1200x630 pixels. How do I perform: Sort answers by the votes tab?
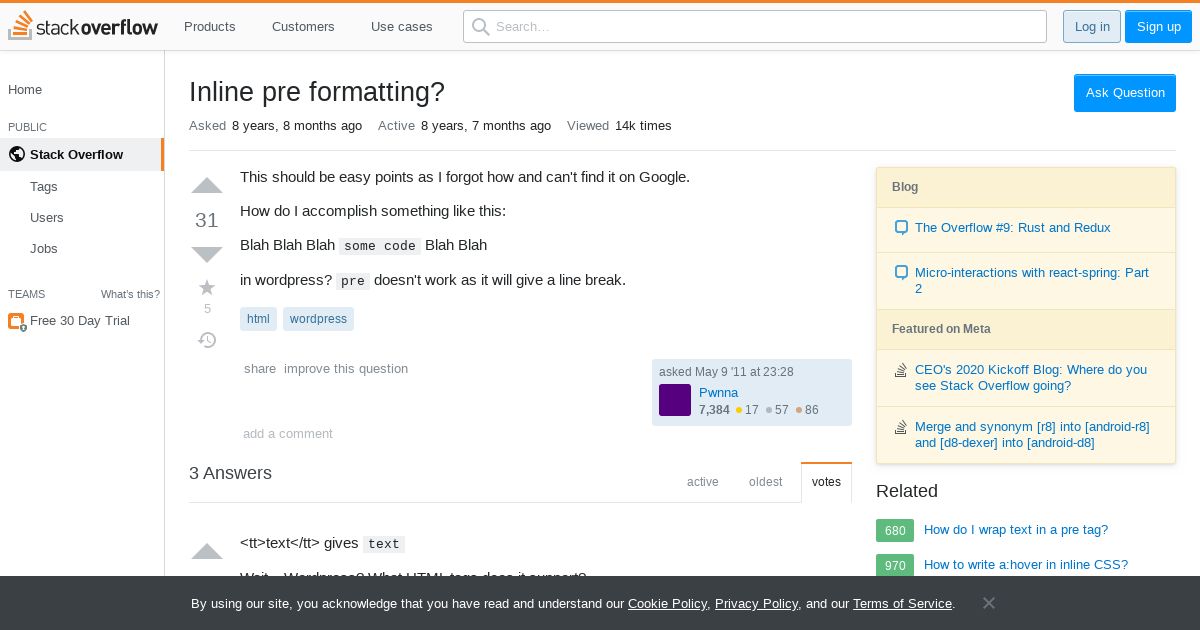click(826, 482)
